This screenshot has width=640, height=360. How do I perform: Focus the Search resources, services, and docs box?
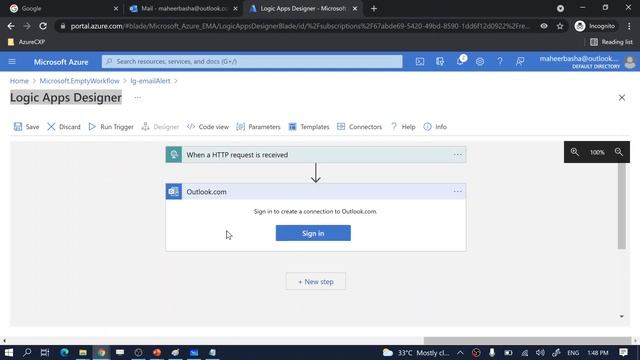tap(252, 62)
